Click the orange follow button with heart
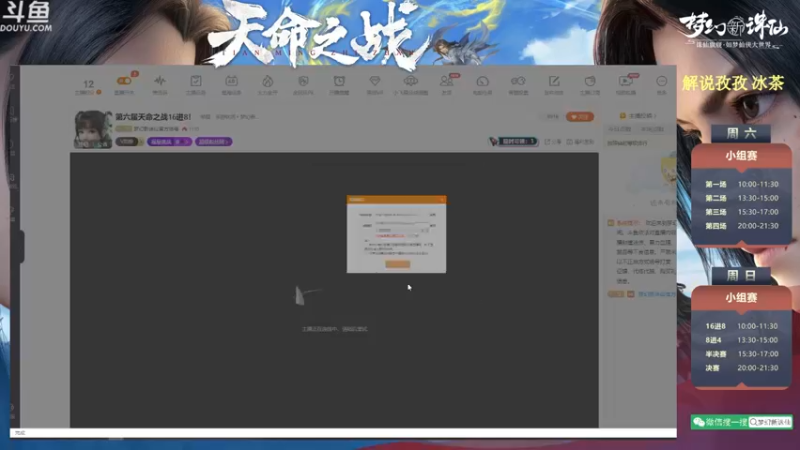This screenshot has width=800, height=450. click(580, 117)
